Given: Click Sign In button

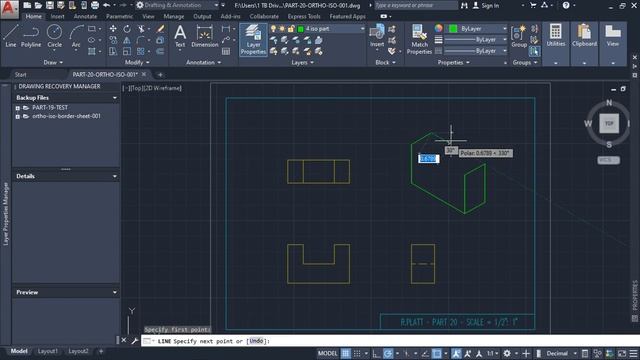Looking at the screenshot, I should tap(486, 6).
